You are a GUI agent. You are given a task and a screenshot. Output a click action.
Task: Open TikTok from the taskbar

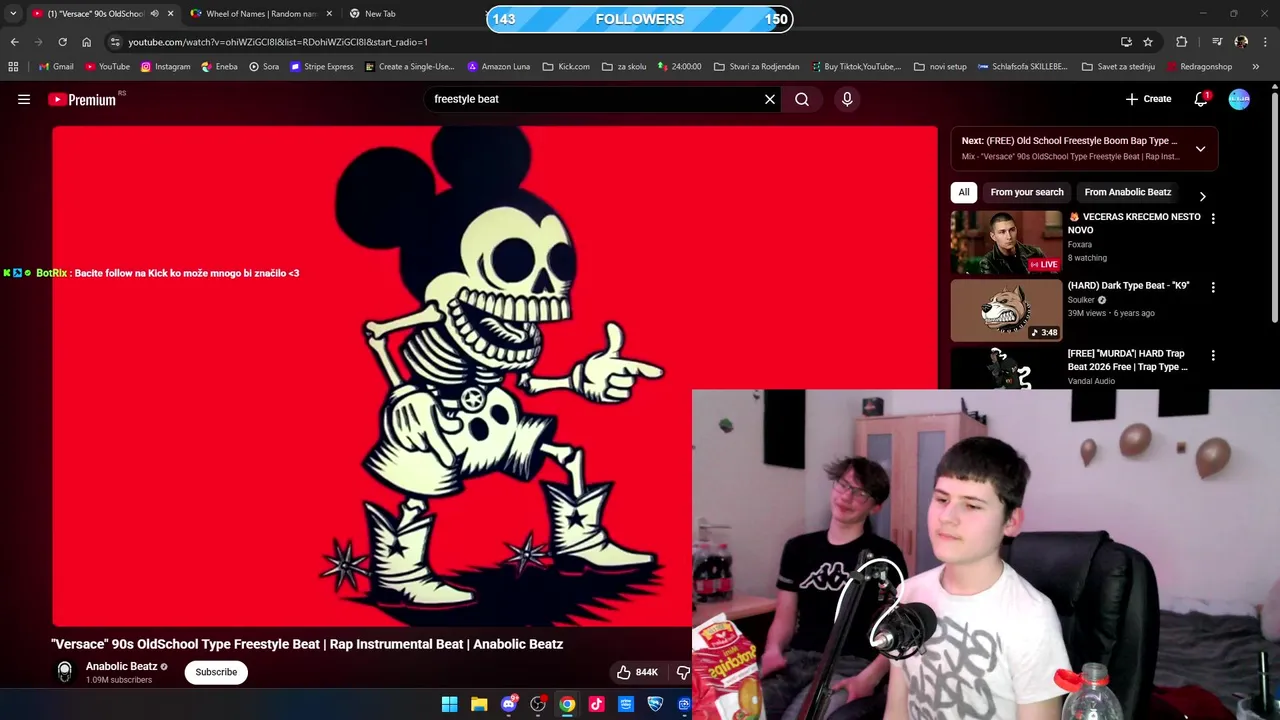(597, 704)
